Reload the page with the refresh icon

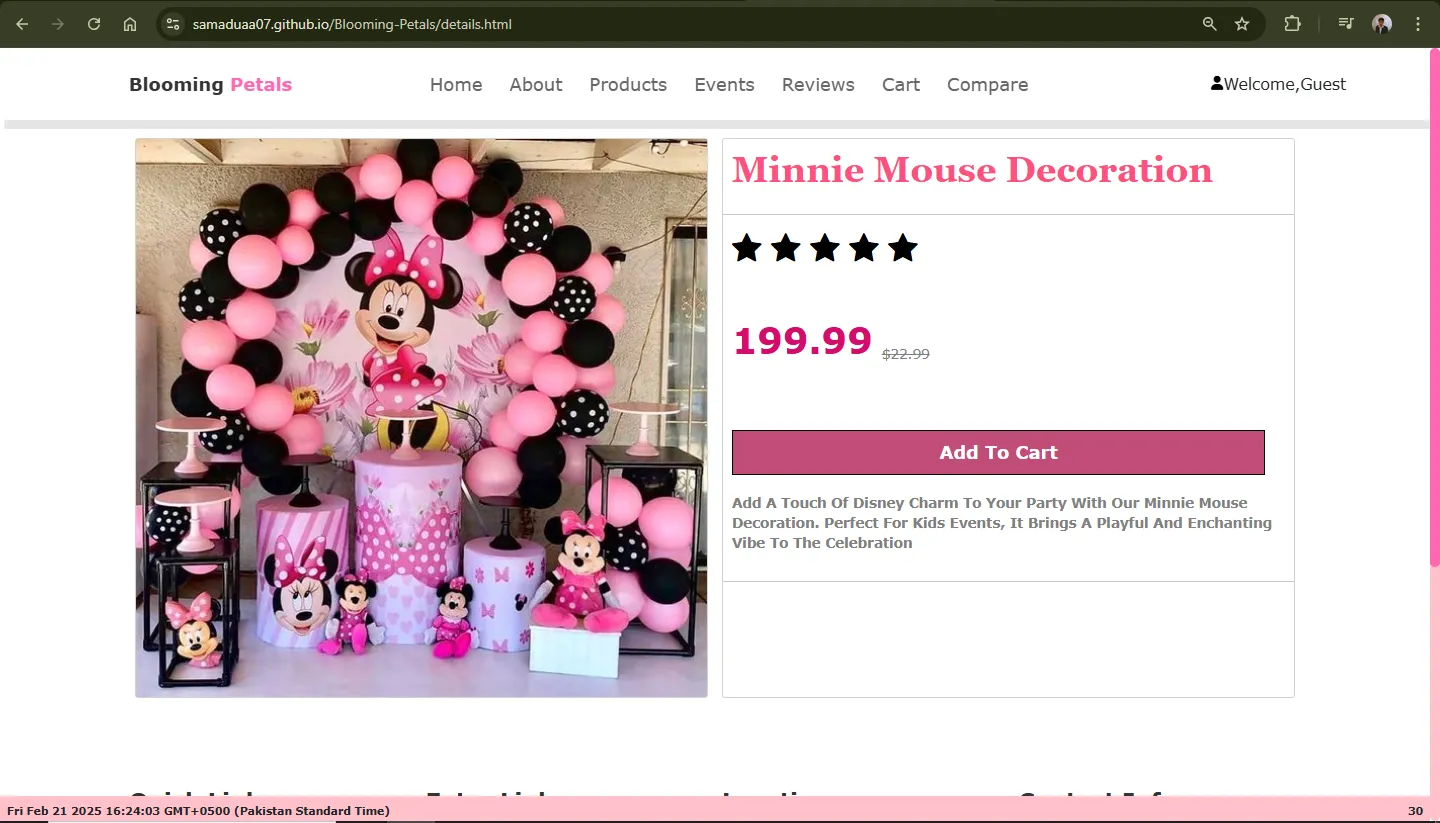pos(94,24)
